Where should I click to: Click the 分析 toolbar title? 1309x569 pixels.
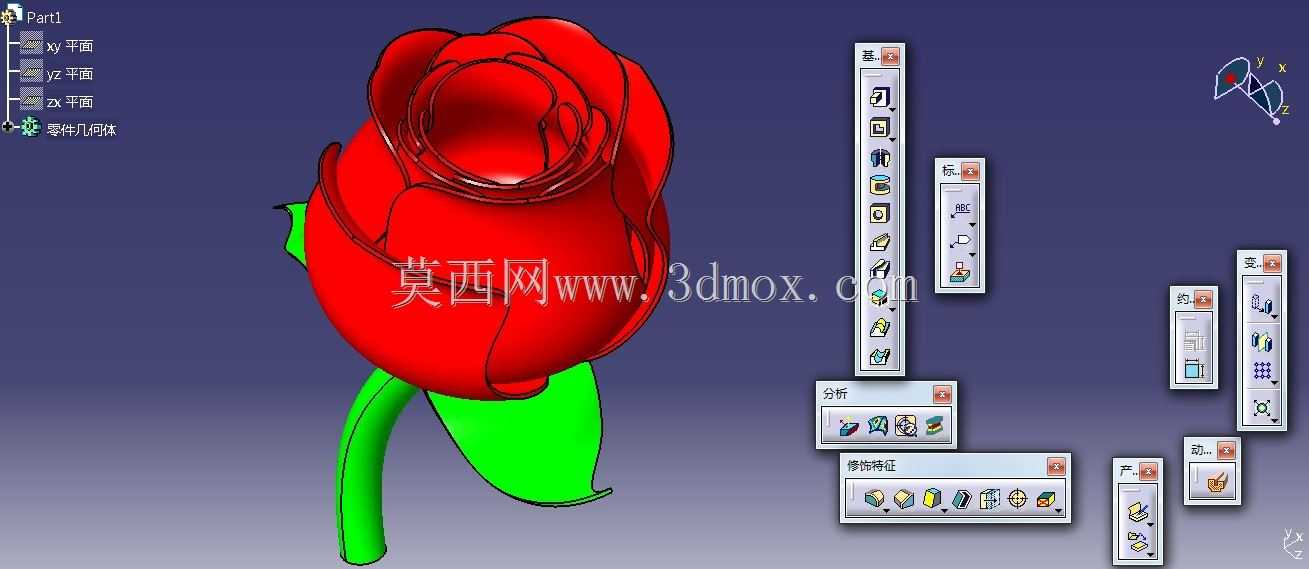[x=835, y=394]
